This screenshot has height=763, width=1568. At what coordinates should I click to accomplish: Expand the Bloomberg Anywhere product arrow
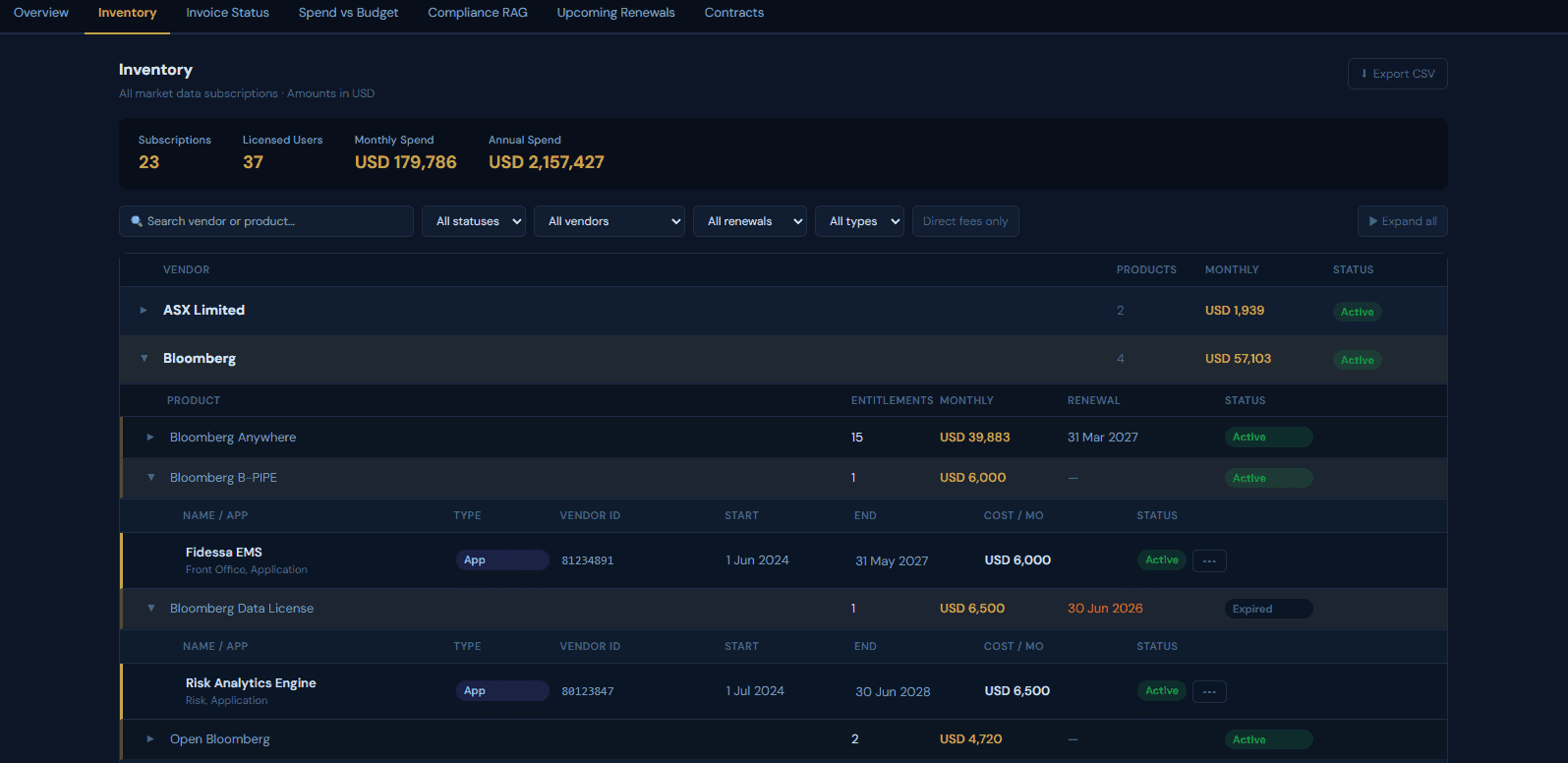(150, 437)
